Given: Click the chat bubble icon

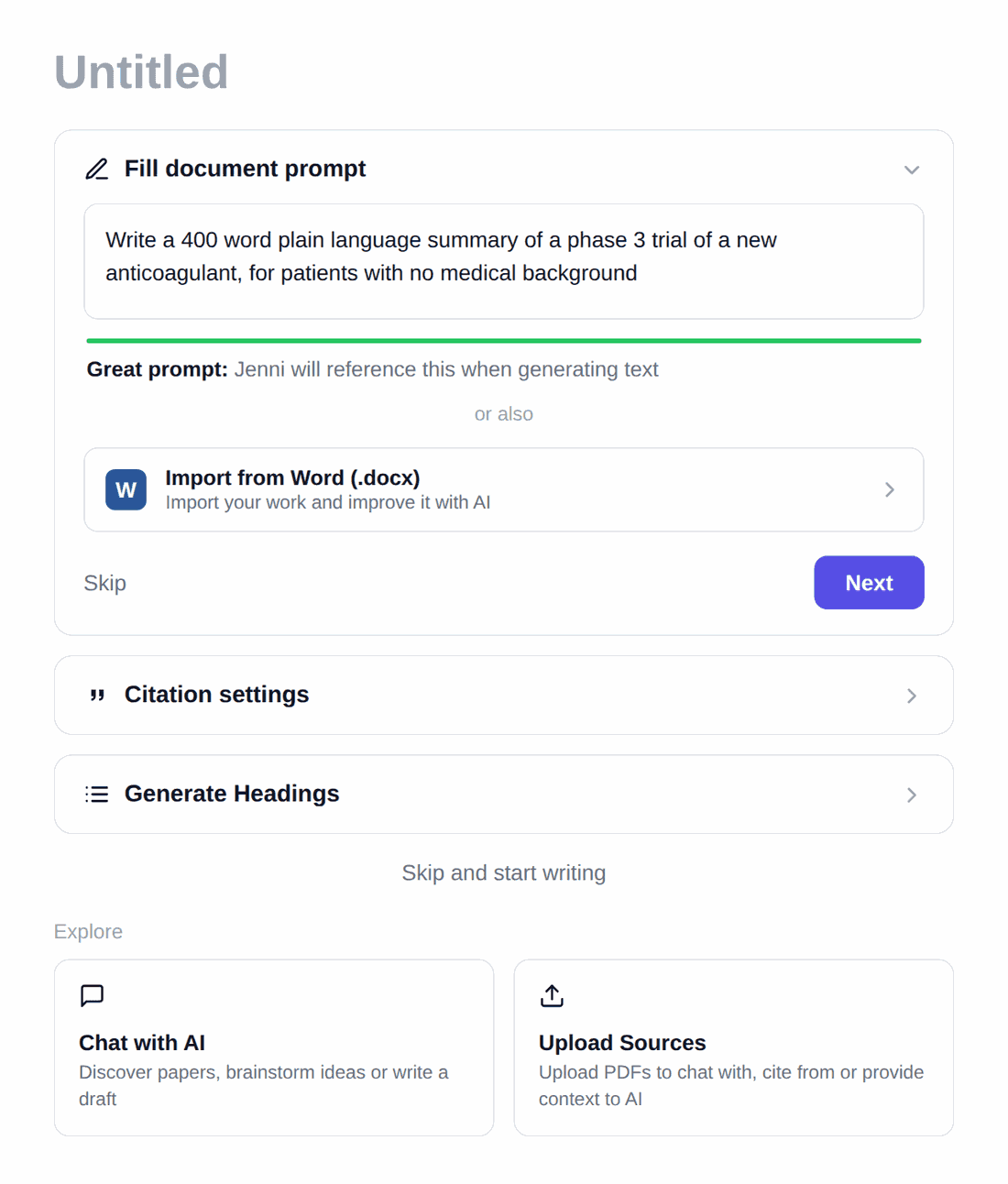Looking at the screenshot, I should [93, 995].
